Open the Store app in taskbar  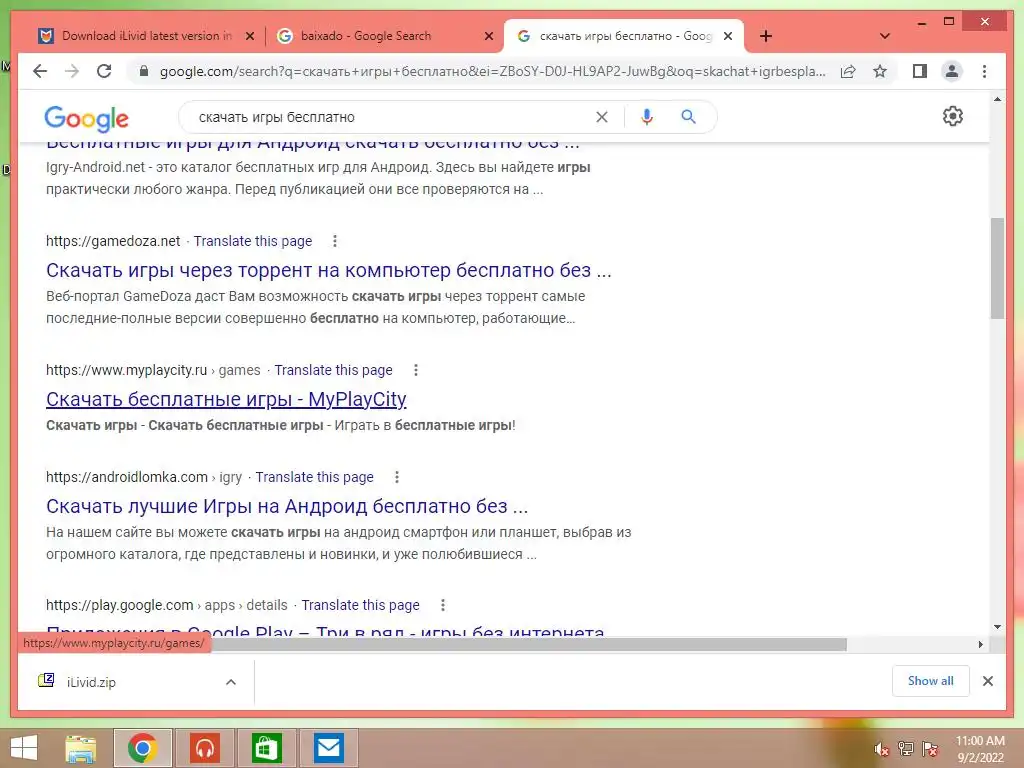pyautogui.click(x=266, y=748)
